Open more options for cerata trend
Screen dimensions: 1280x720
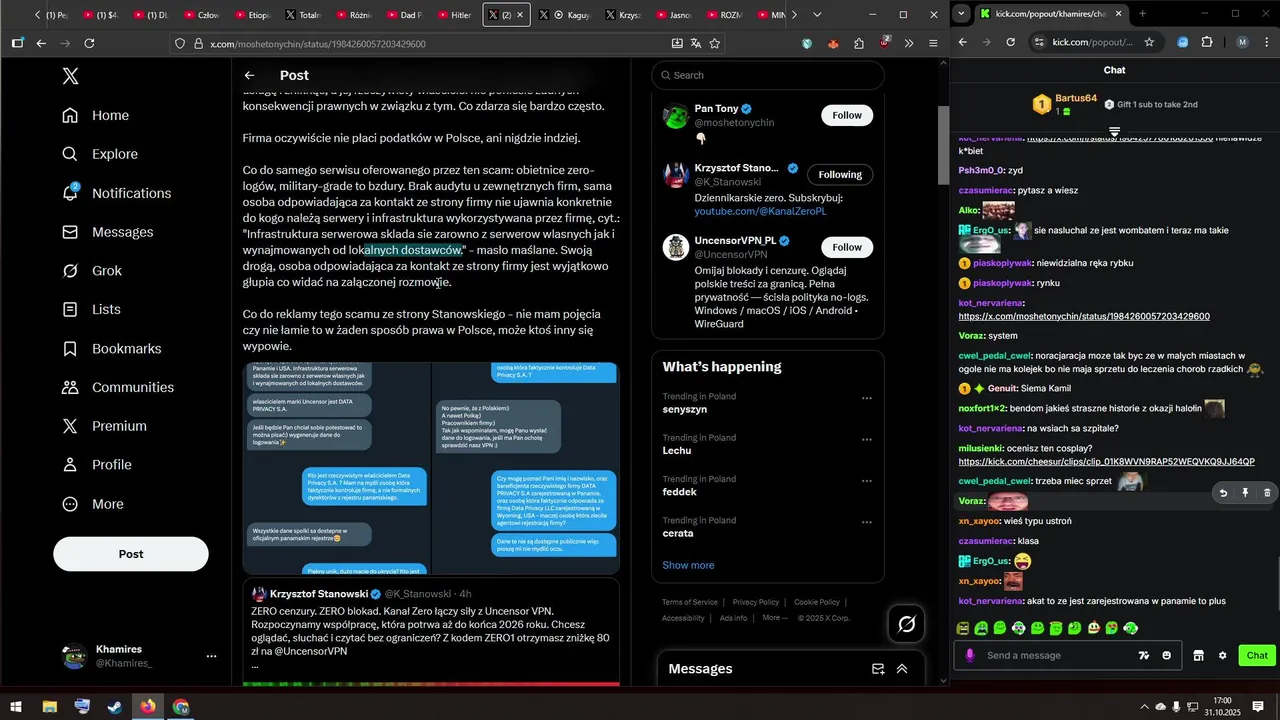pos(867,521)
